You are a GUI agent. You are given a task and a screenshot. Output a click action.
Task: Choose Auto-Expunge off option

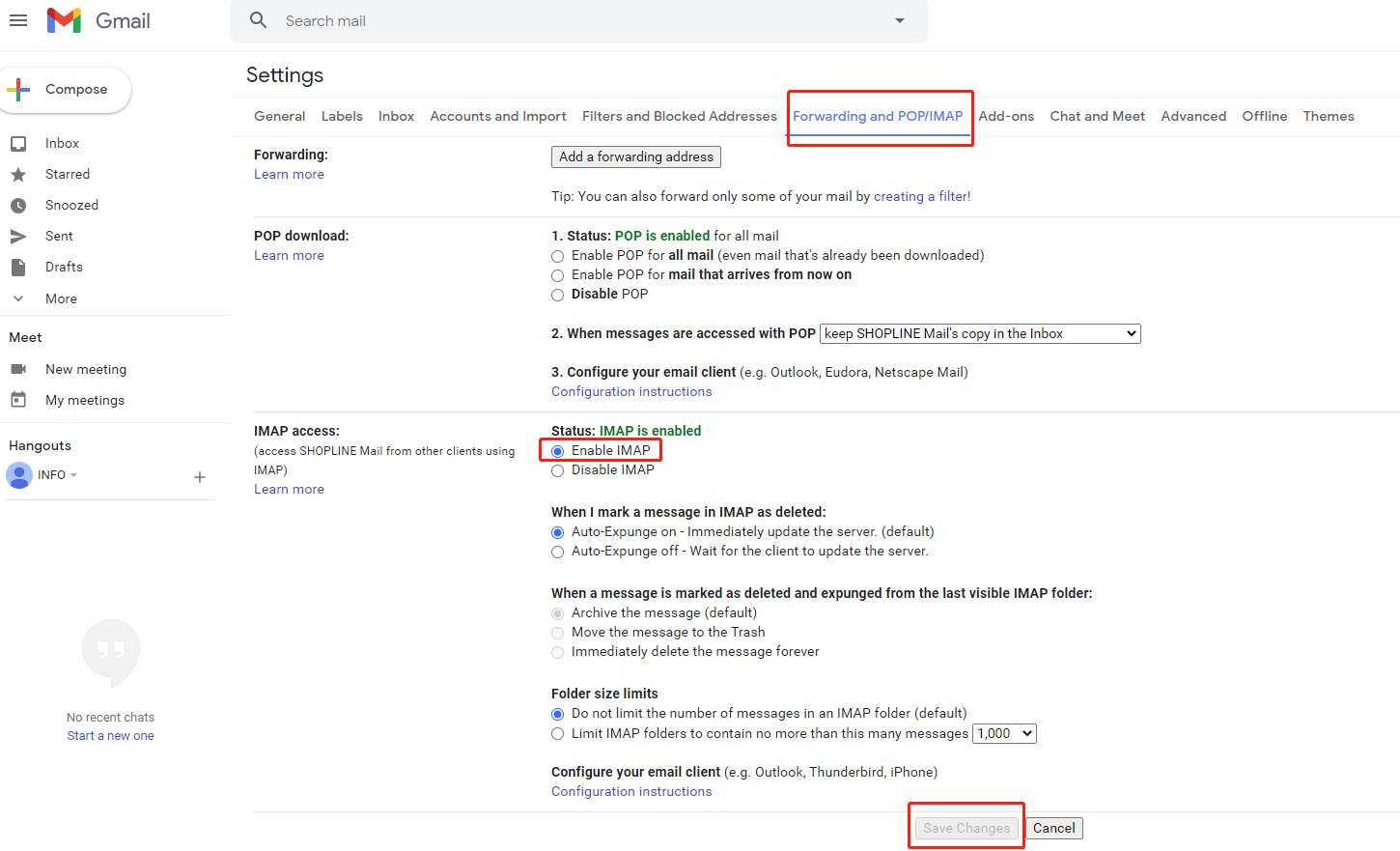click(557, 552)
